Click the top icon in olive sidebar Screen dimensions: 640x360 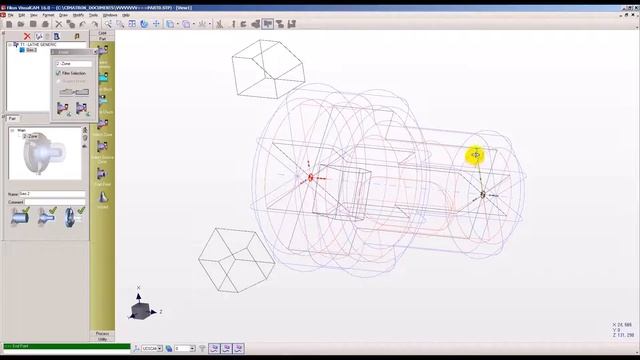102,50
